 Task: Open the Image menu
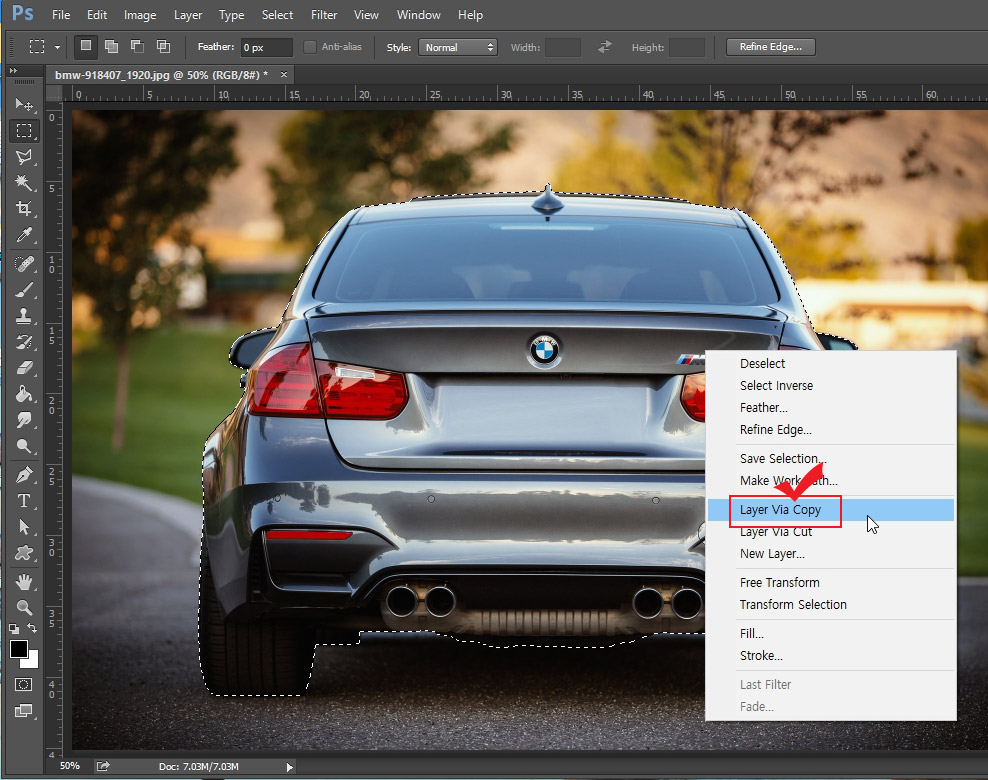[x=140, y=14]
